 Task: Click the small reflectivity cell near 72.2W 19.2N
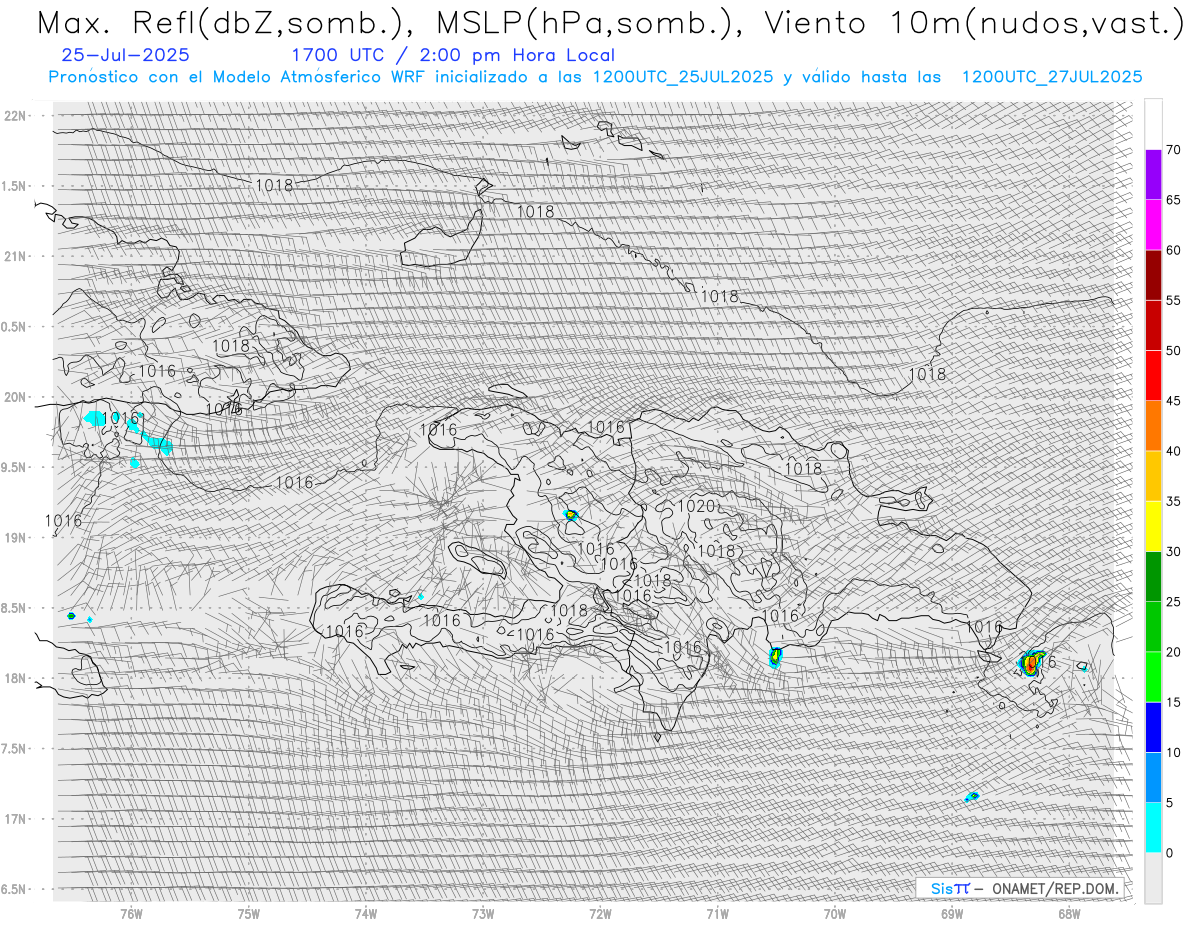(x=571, y=515)
